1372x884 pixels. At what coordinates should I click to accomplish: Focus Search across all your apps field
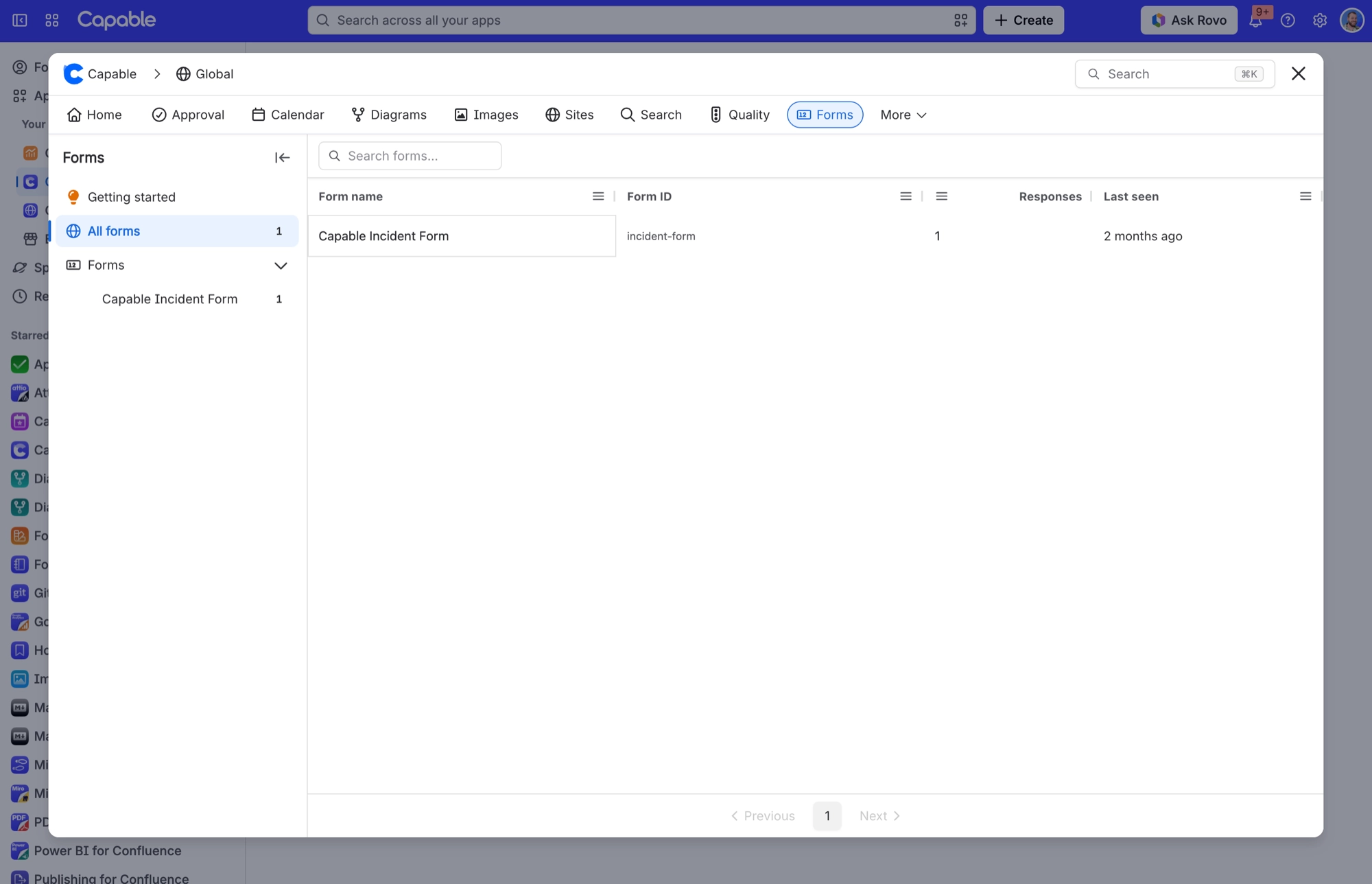click(x=641, y=20)
